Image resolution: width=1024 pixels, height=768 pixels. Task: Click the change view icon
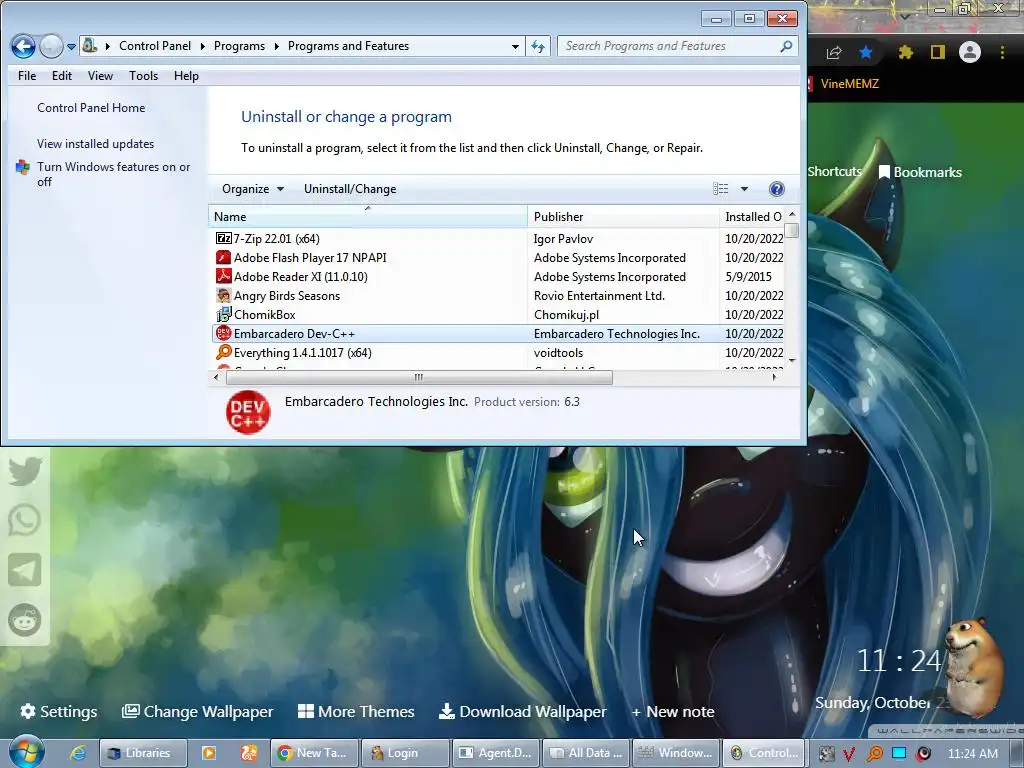pyautogui.click(x=720, y=189)
